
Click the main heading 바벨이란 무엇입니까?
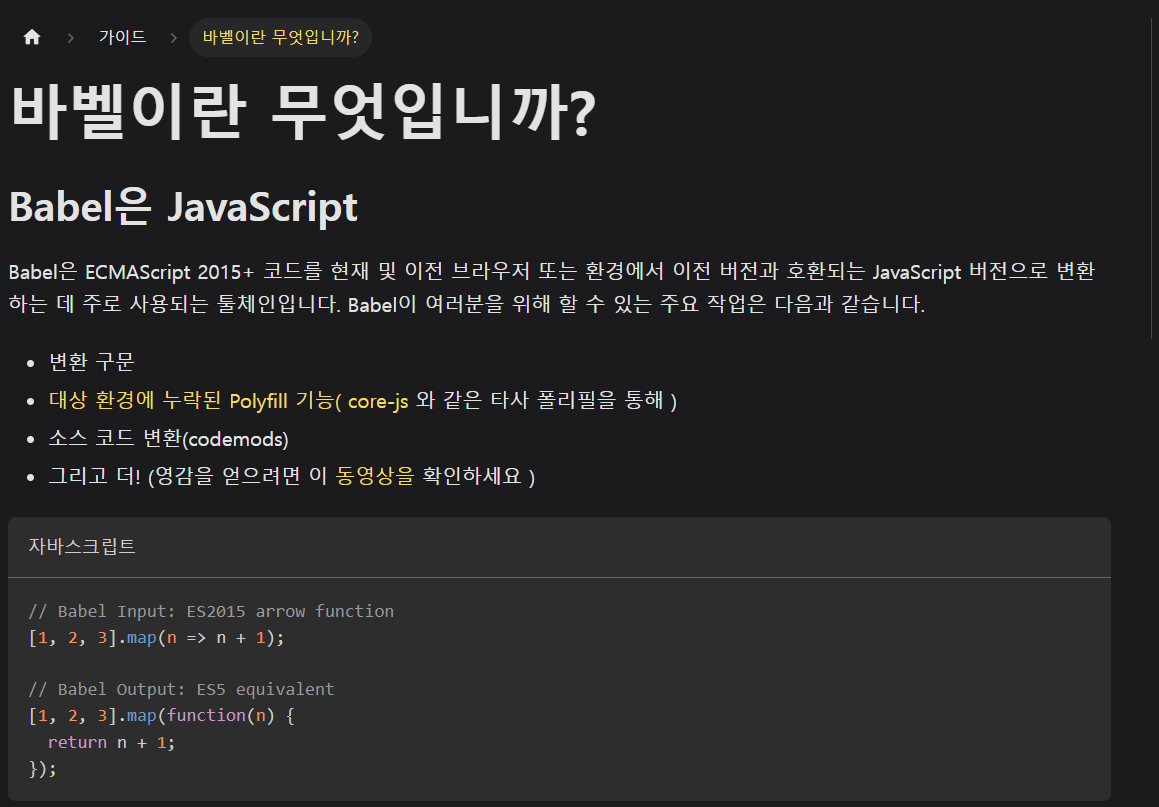(303, 112)
